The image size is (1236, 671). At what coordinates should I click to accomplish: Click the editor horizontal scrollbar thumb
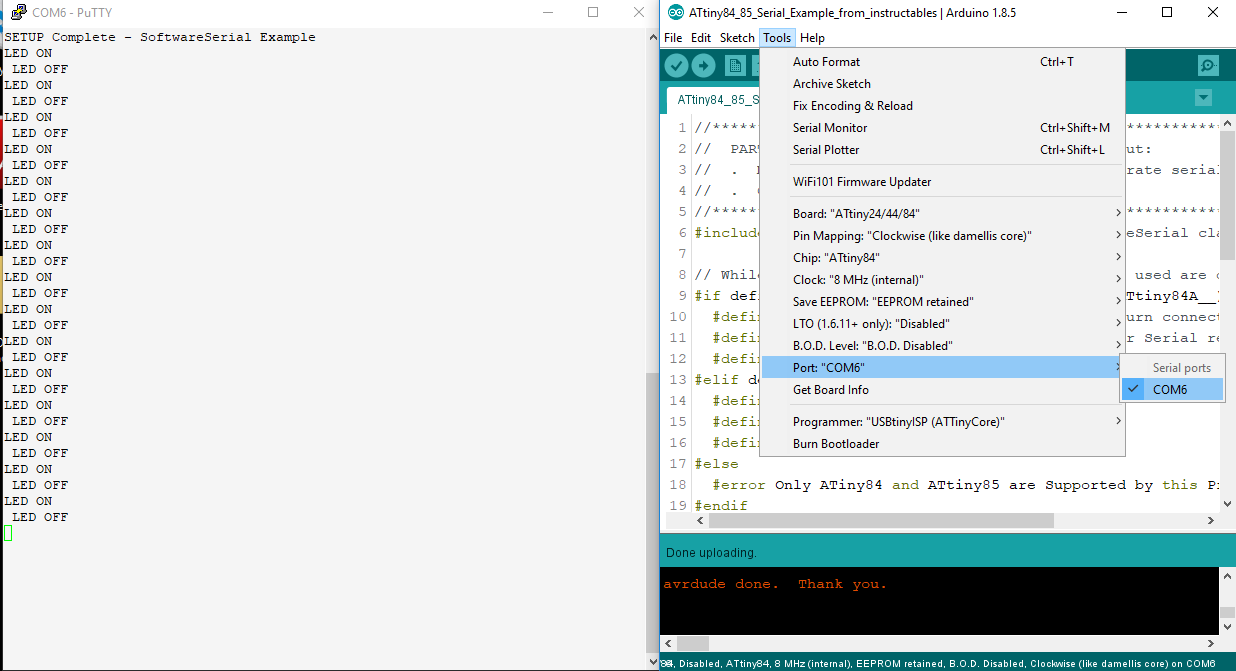point(881,521)
